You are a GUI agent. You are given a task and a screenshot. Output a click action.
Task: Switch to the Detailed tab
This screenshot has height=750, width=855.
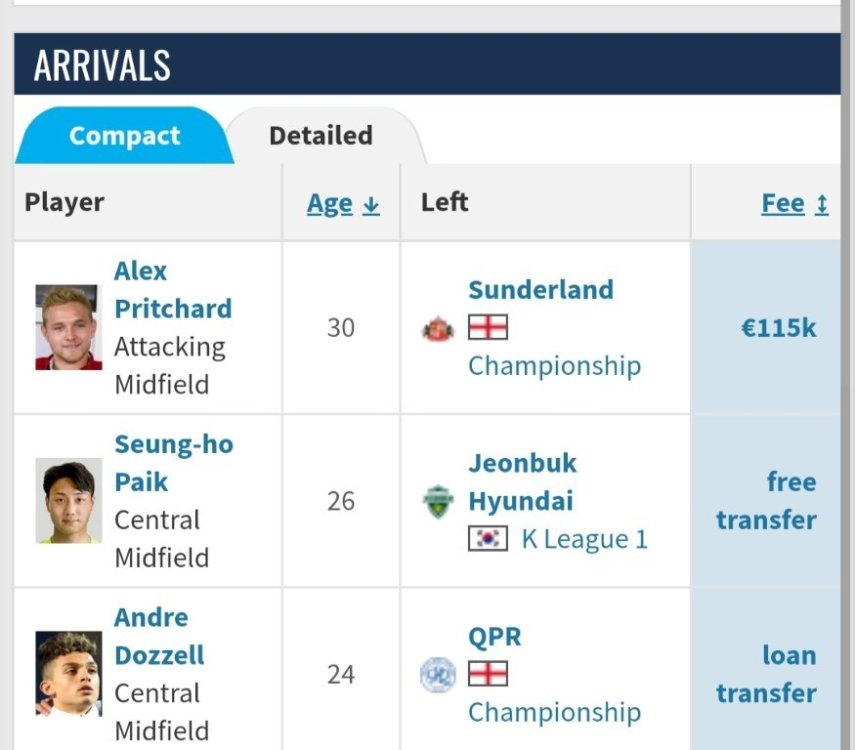(x=321, y=136)
